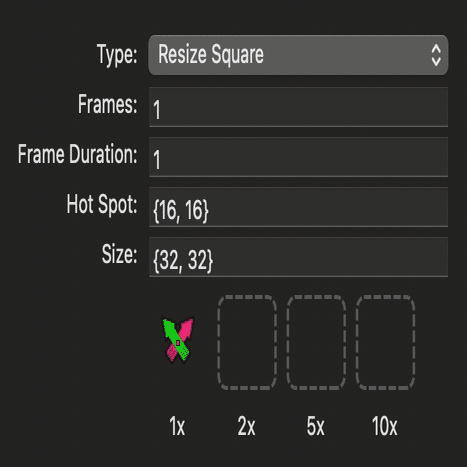Select the empty 5x image well
467x467 pixels.
tap(316, 342)
